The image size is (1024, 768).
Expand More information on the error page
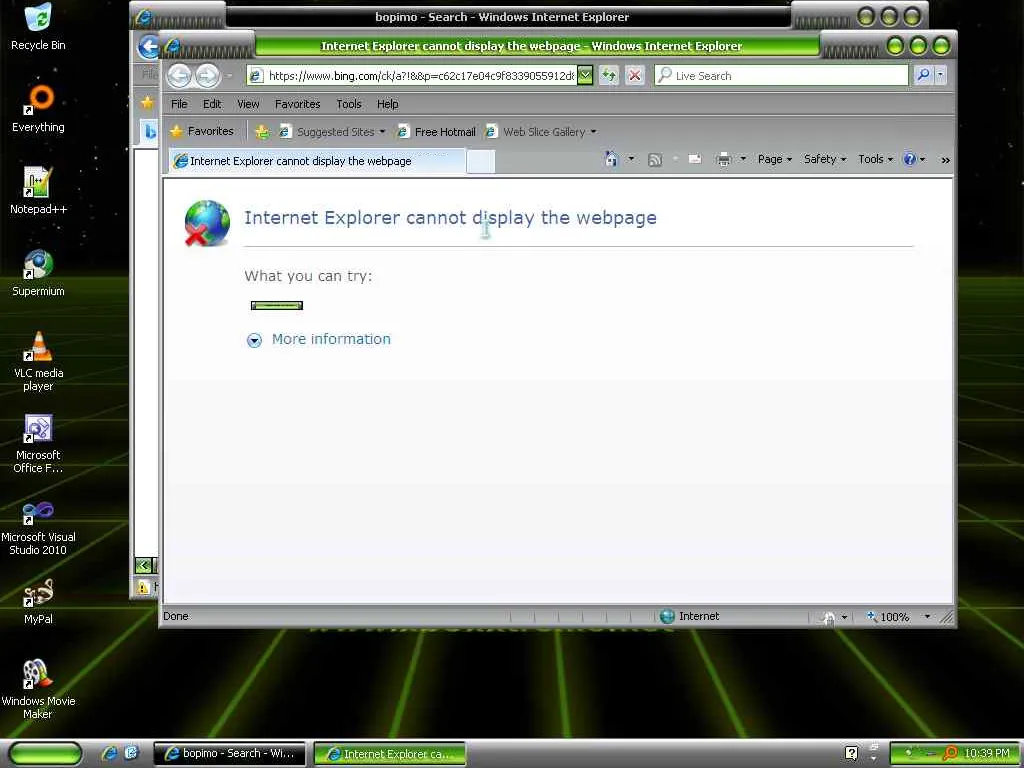[254, 340]
